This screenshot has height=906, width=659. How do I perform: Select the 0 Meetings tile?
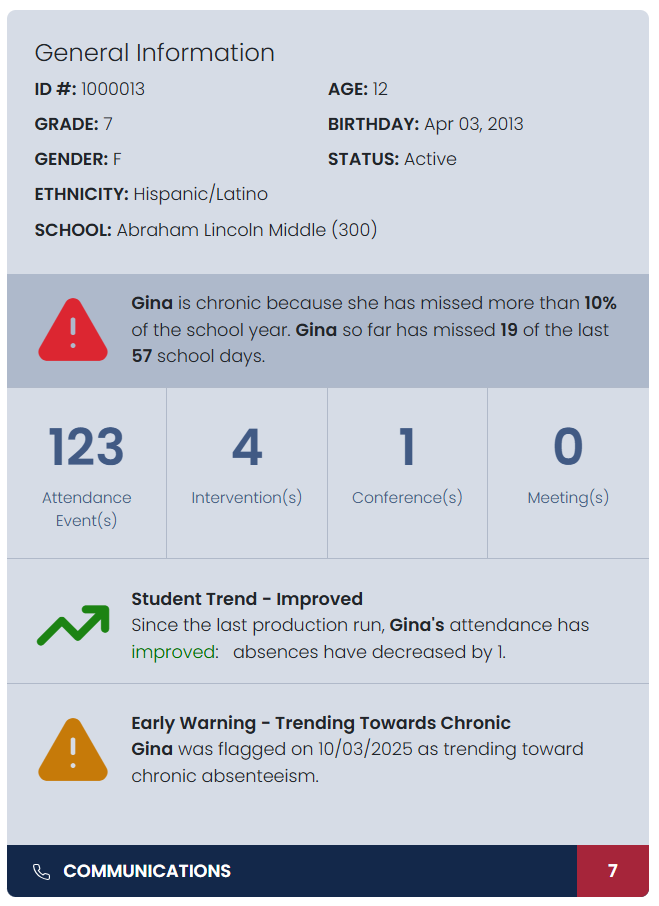[x=568, y=472]
